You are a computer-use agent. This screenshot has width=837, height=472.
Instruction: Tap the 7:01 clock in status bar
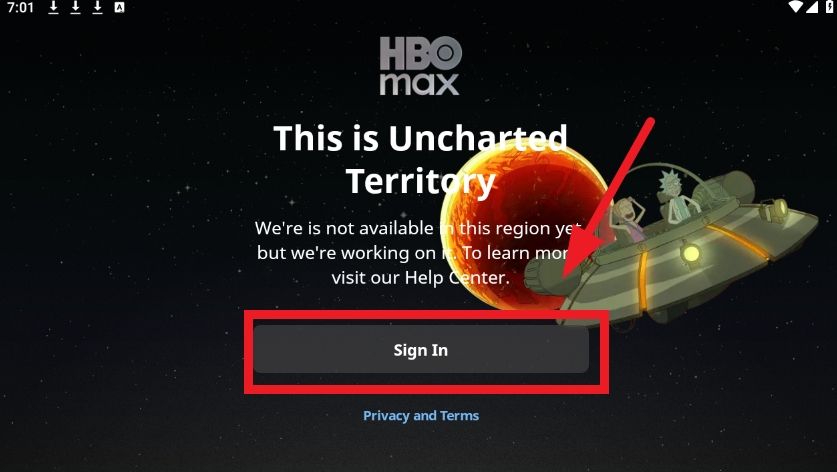(20, 7)
